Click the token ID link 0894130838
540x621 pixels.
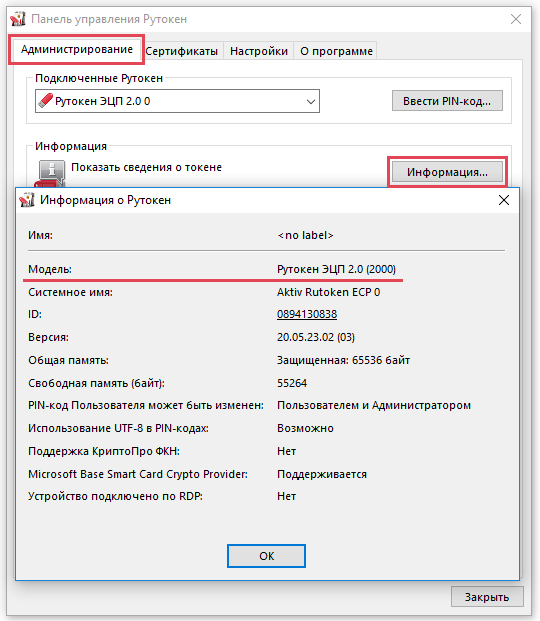click(x=307, y=314)
